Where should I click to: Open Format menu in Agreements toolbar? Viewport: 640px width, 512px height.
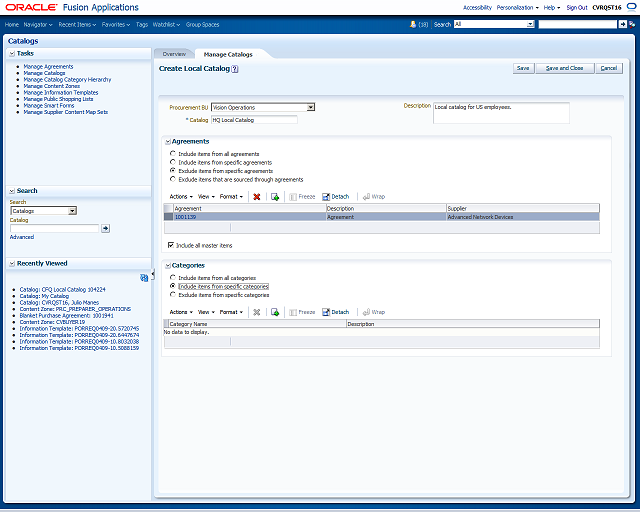[231, 197]
